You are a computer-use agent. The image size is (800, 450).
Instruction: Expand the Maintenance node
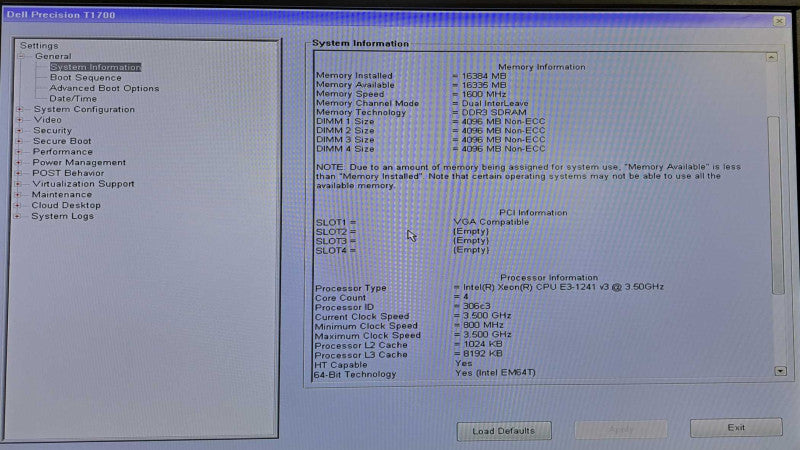18,195
